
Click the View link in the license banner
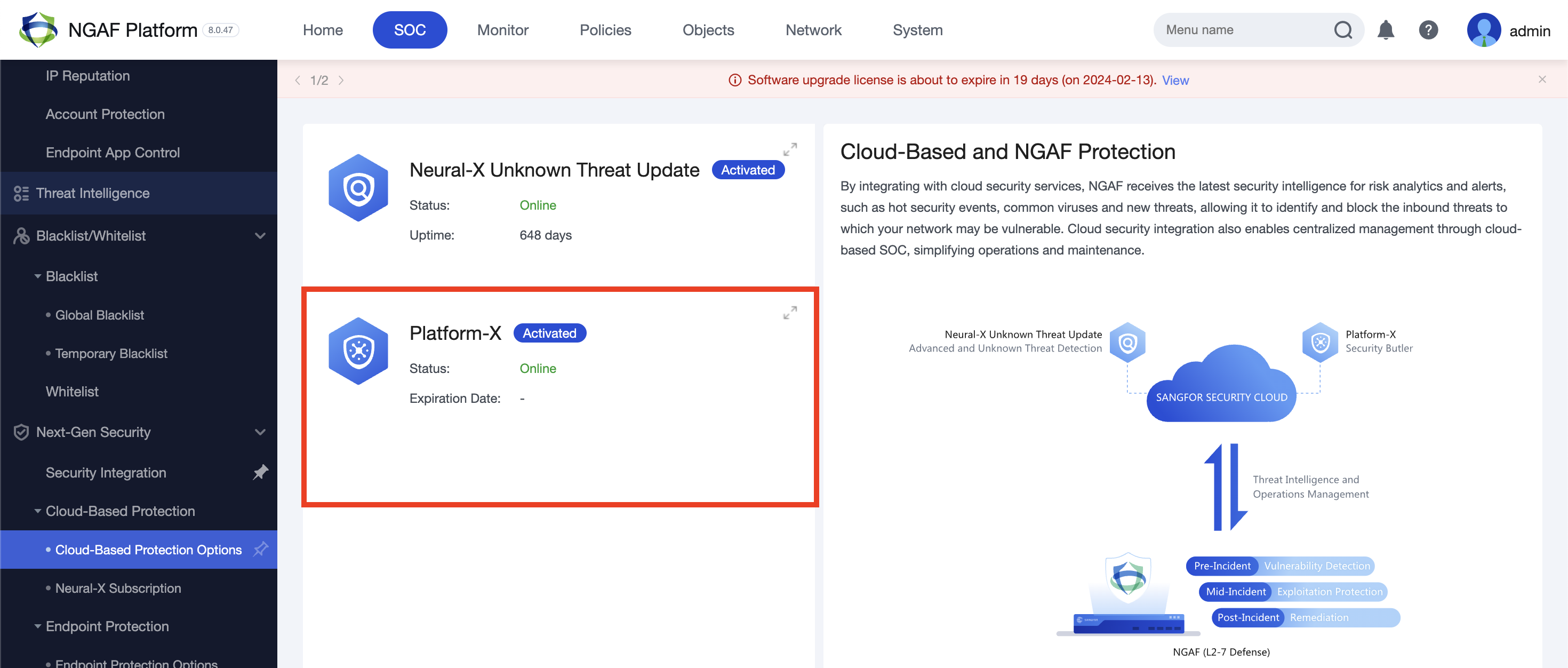coord(1175,80)
